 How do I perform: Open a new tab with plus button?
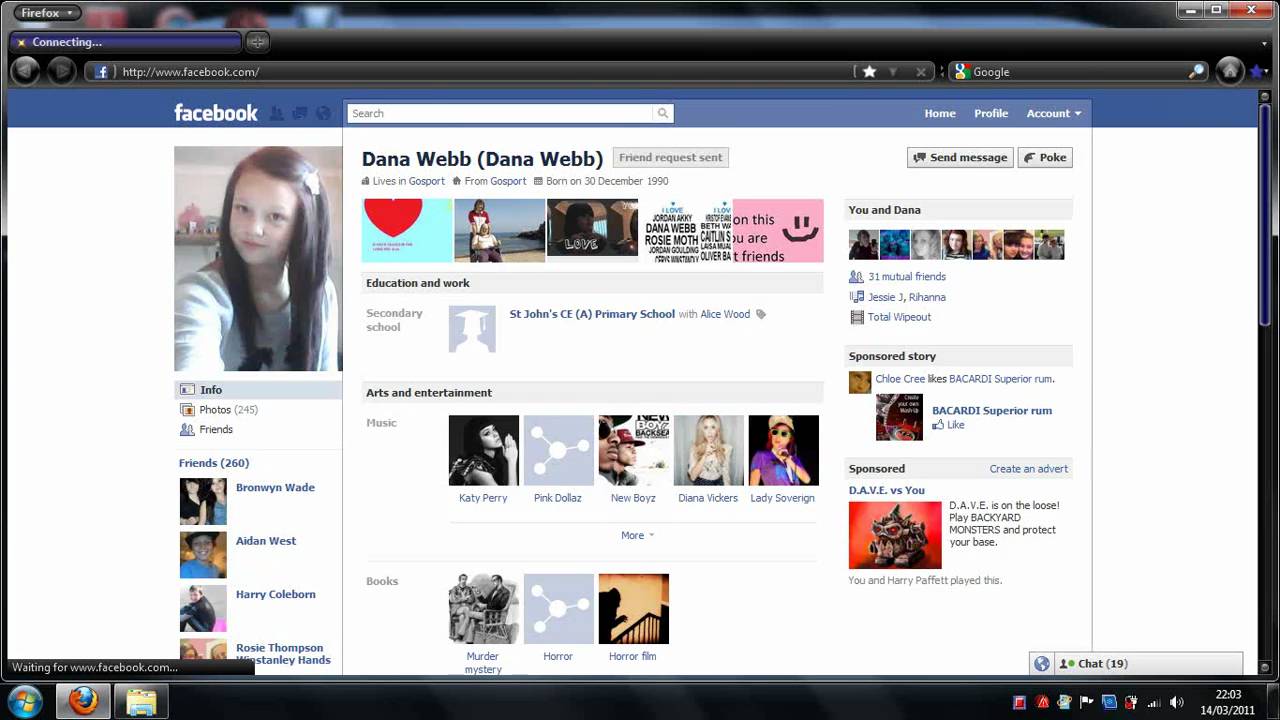point(257,42)
